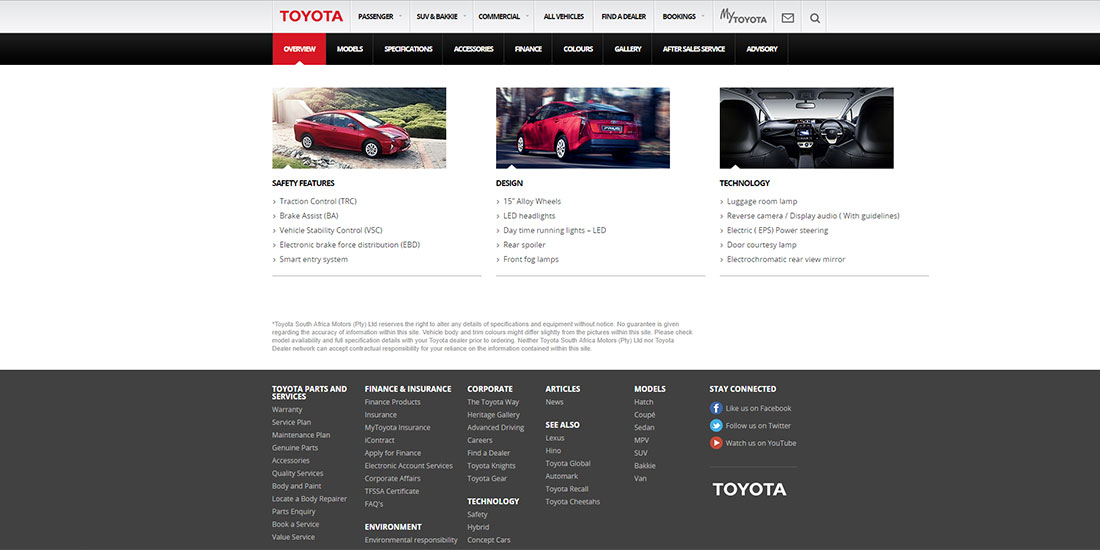Open The Toyota Way link

[x=493, y=402]
